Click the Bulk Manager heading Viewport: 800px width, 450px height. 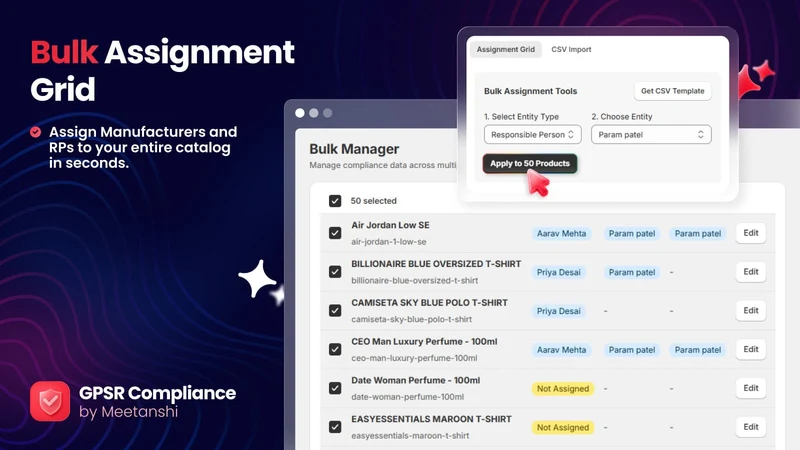tap(354, 149)
